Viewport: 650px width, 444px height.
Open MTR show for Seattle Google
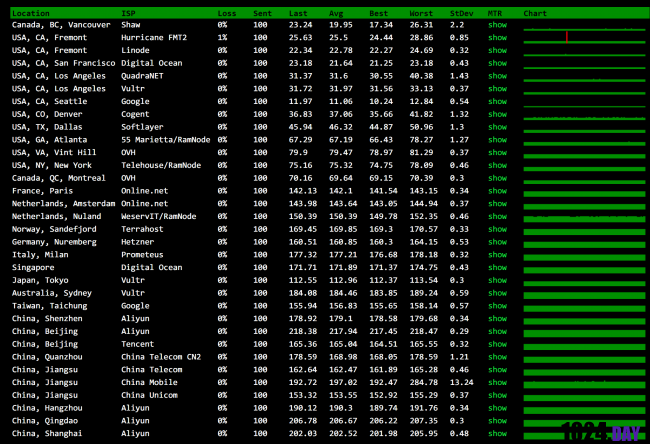tap(497, 102)
